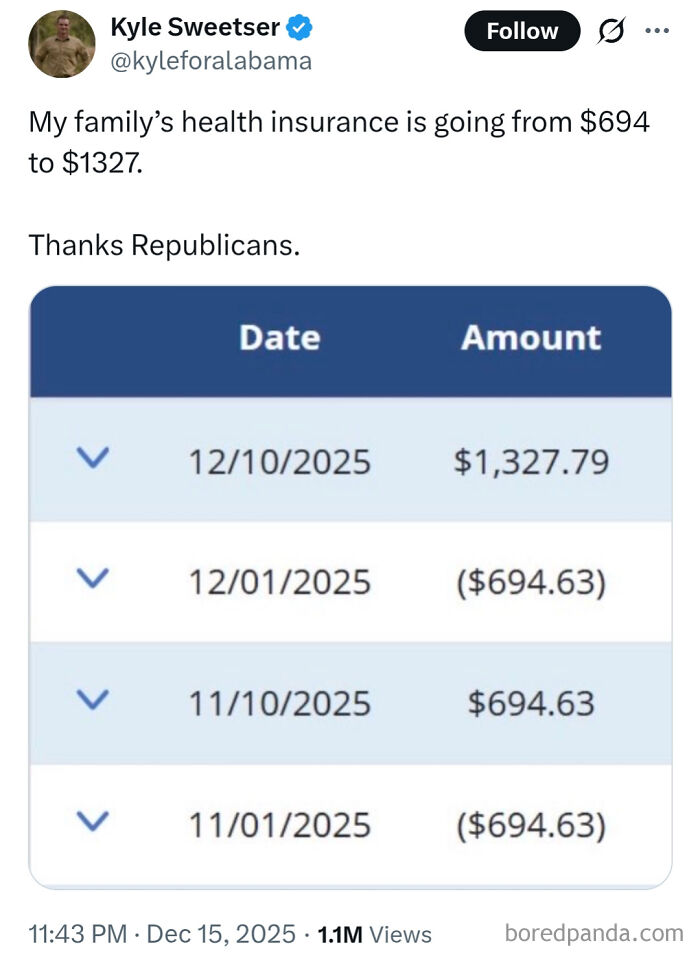
Task: Open the Grok actions icon
Action: tap(611, 31)
